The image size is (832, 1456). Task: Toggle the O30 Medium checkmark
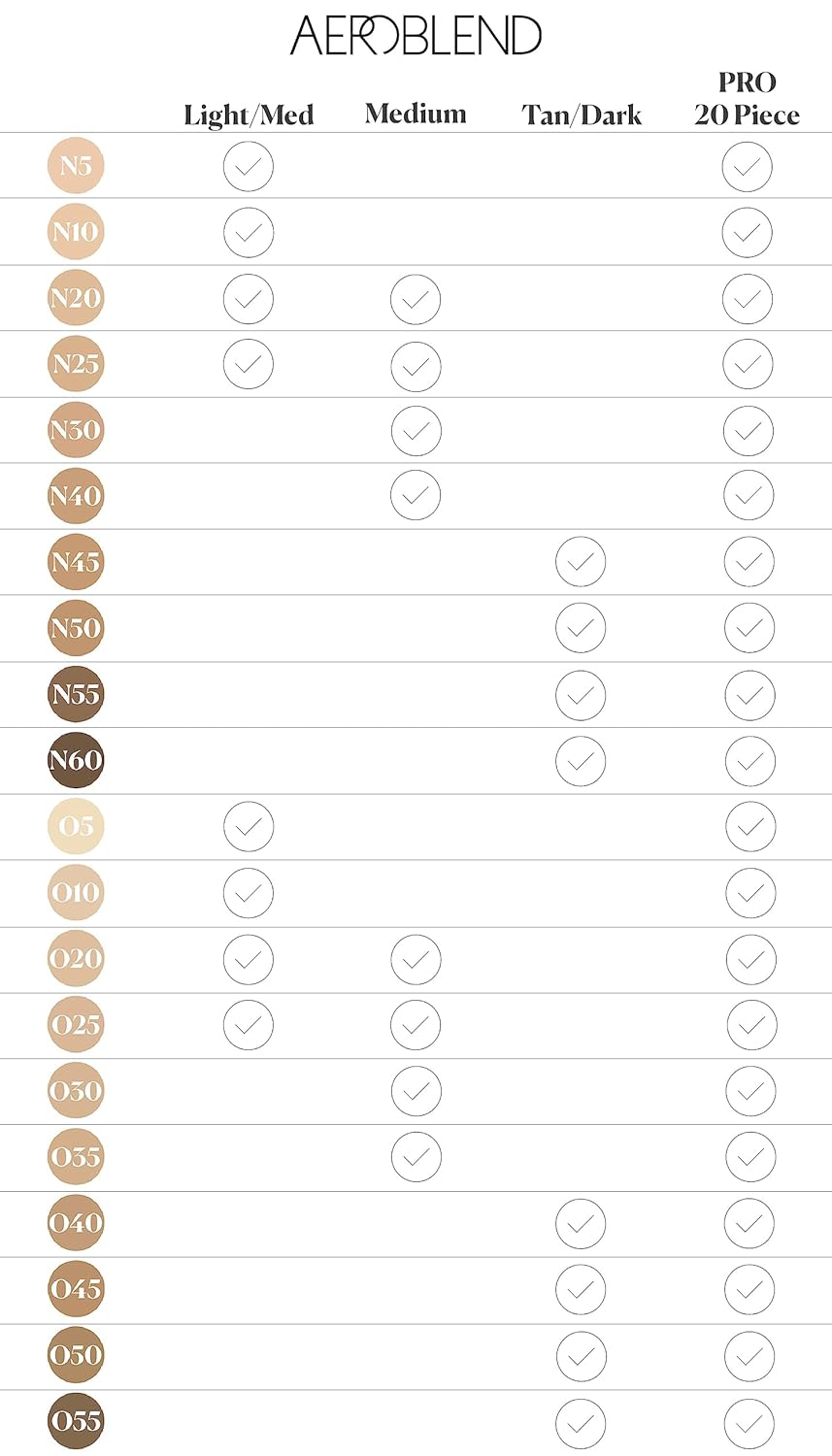(x=416, y=1091)
